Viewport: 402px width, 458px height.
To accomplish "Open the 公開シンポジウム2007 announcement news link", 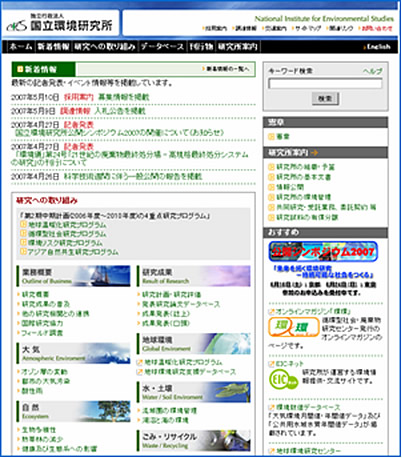I will coord(119,133).
